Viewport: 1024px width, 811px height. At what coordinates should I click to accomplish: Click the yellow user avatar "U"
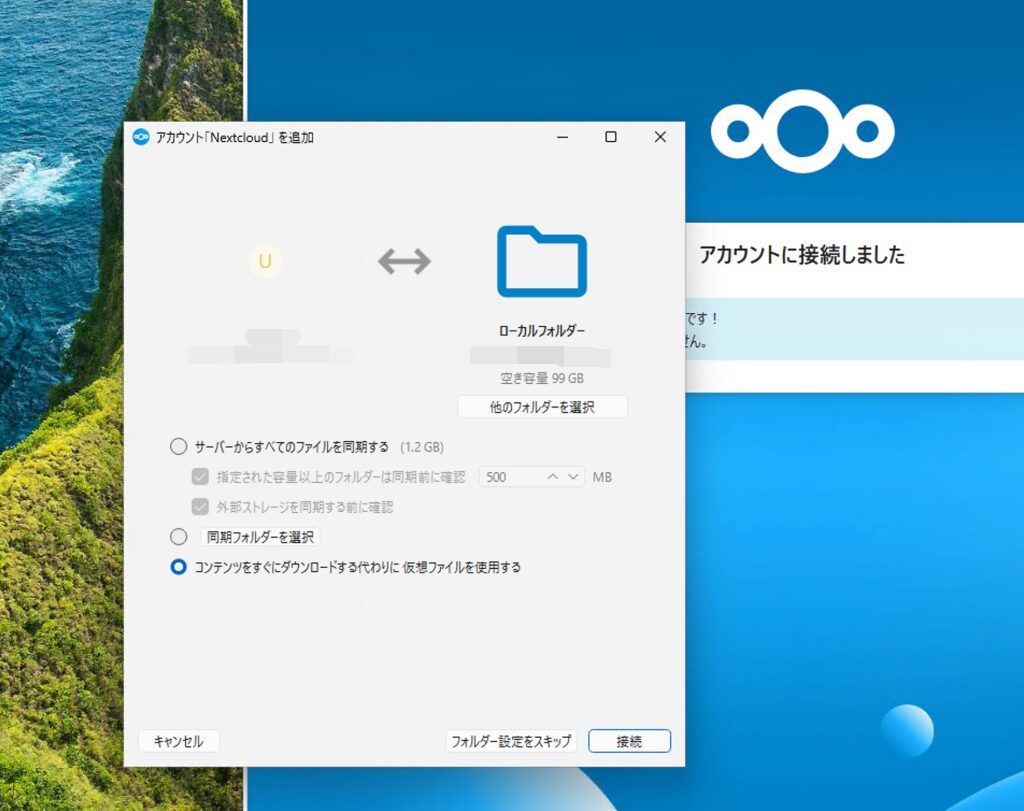click(265, 262)
